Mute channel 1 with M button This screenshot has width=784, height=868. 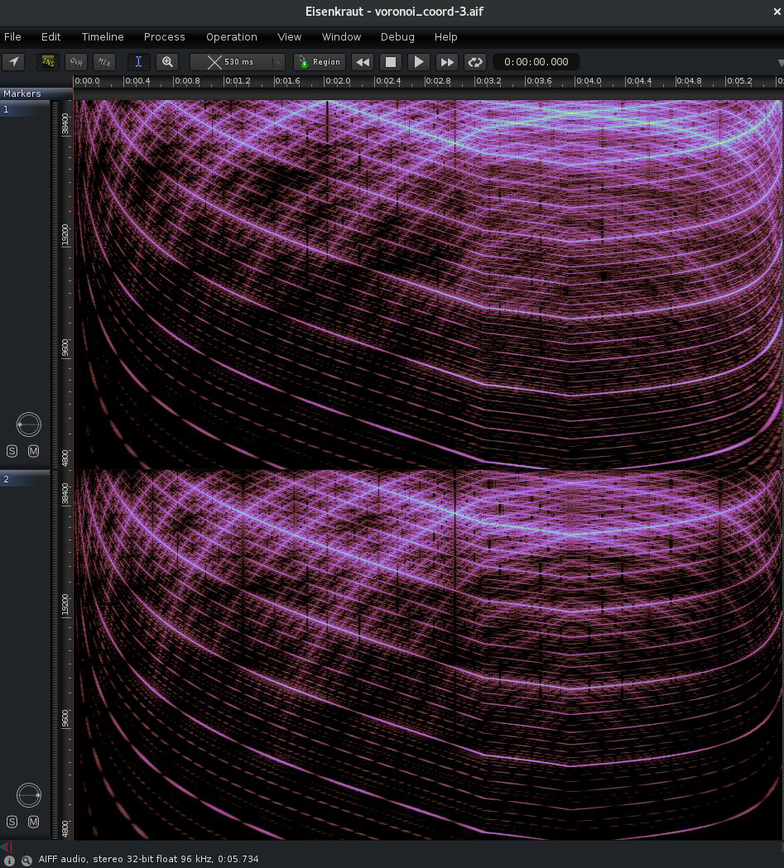click(33, 451)
